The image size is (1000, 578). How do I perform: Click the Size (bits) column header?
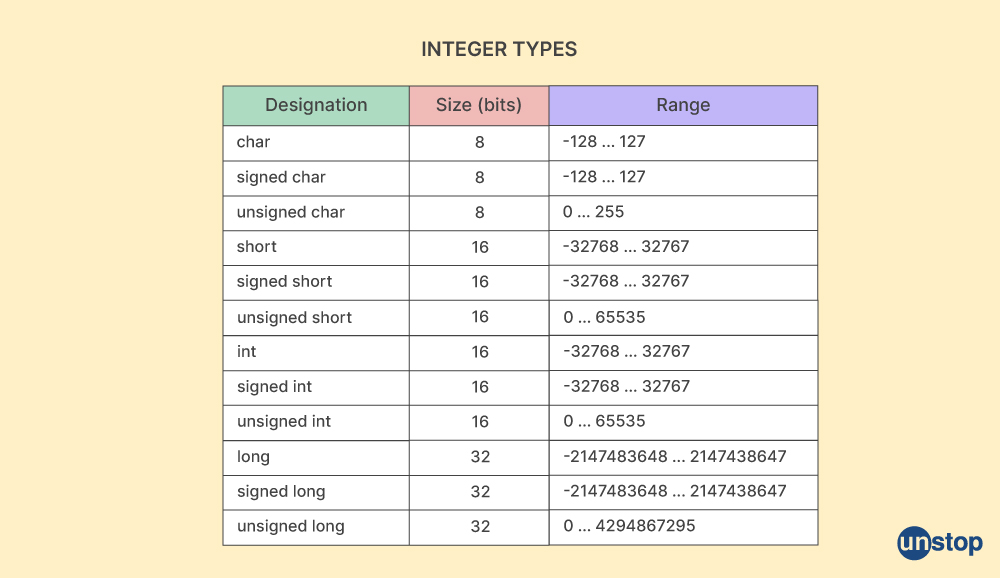tap(479, 105)
